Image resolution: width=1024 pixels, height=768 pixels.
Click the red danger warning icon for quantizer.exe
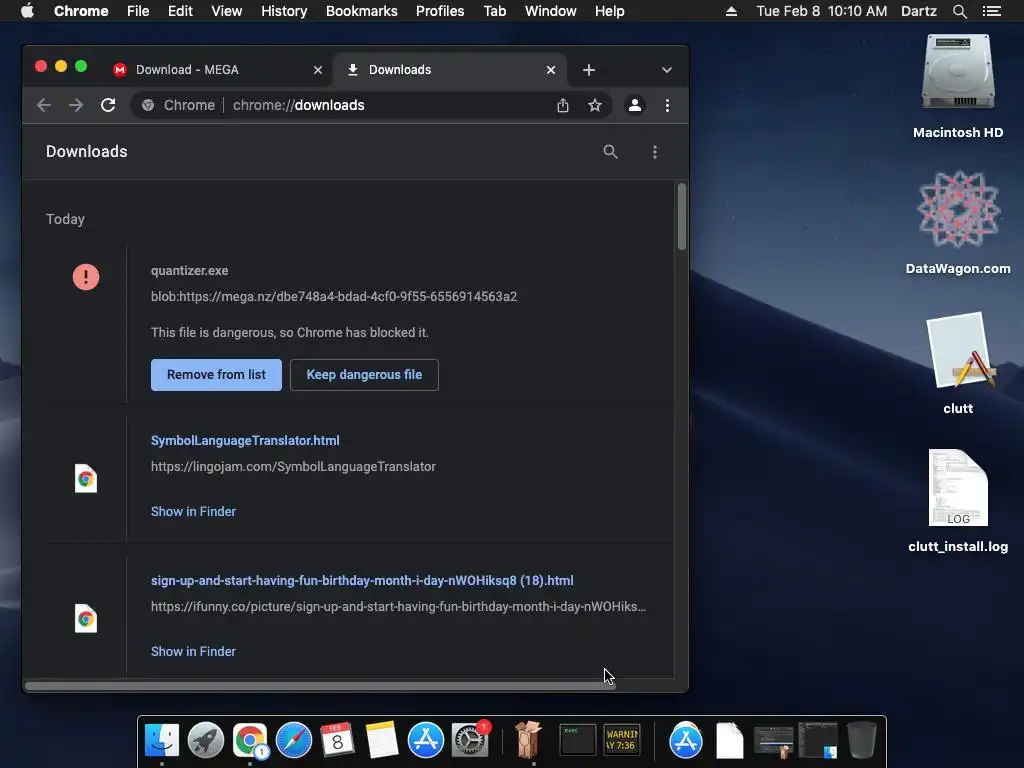pyautogui.click(x=86, y=277)
